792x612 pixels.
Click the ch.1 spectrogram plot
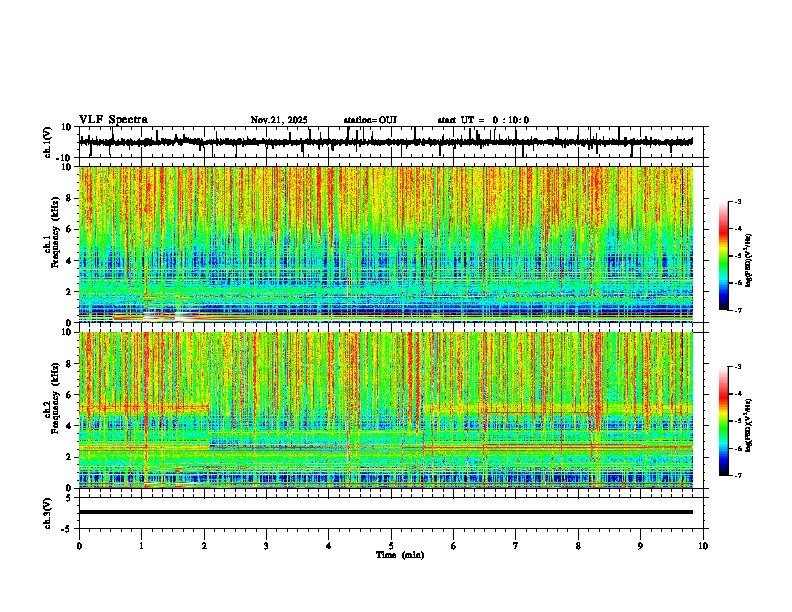[x=386, y=244]
